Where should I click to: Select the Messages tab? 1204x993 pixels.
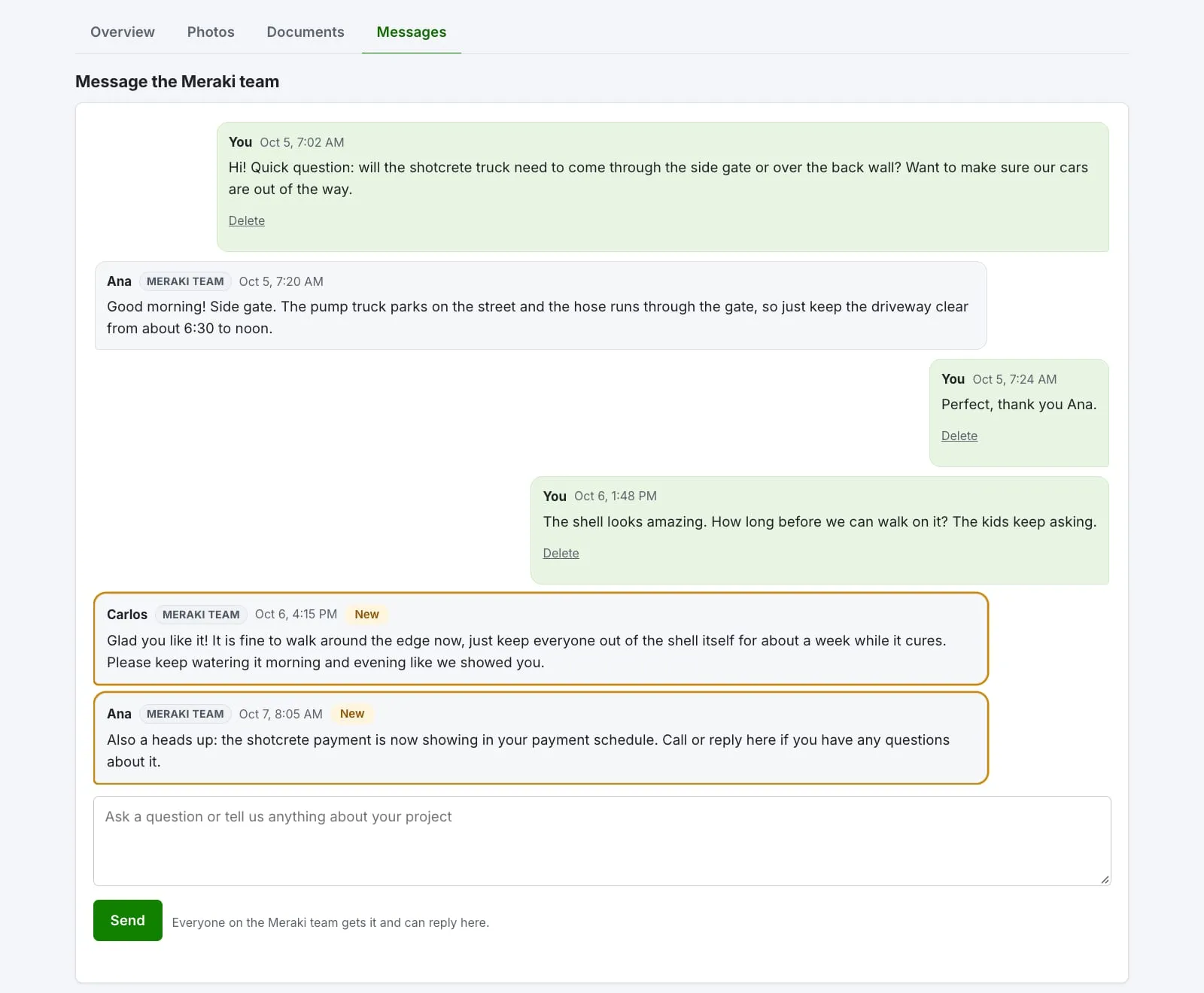pos(411,32)
